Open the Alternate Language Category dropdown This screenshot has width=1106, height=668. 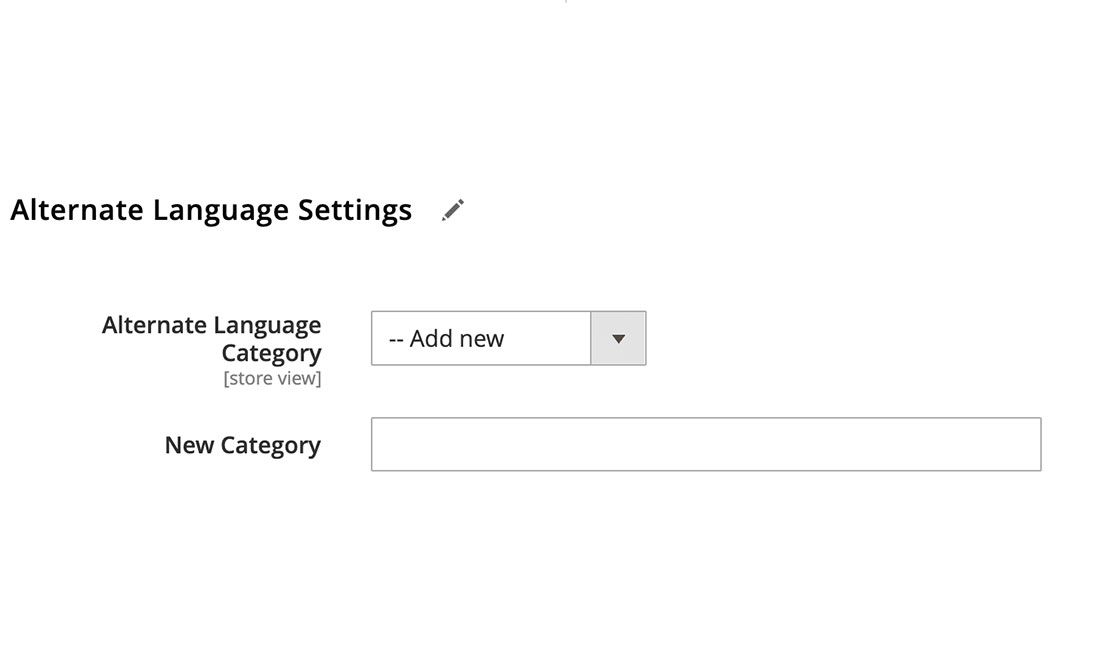coord(508,339)
